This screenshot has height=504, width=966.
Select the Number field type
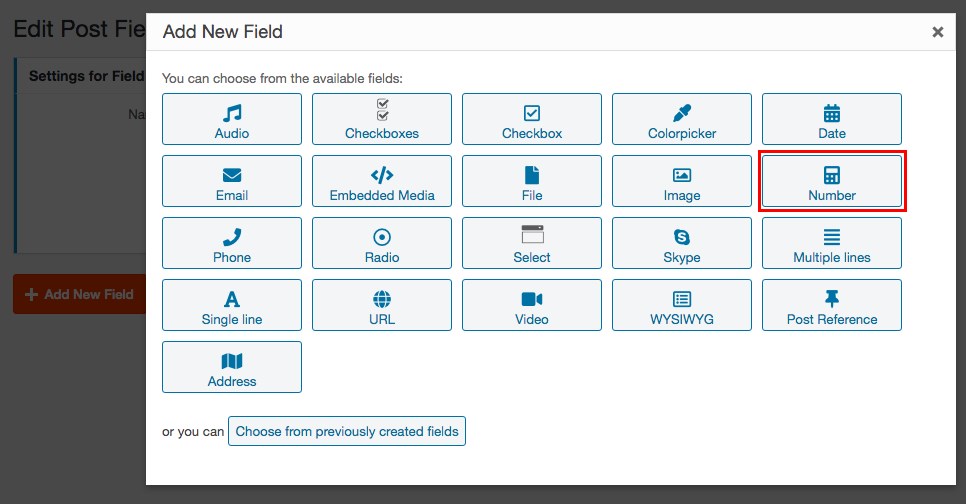(832, 181)
